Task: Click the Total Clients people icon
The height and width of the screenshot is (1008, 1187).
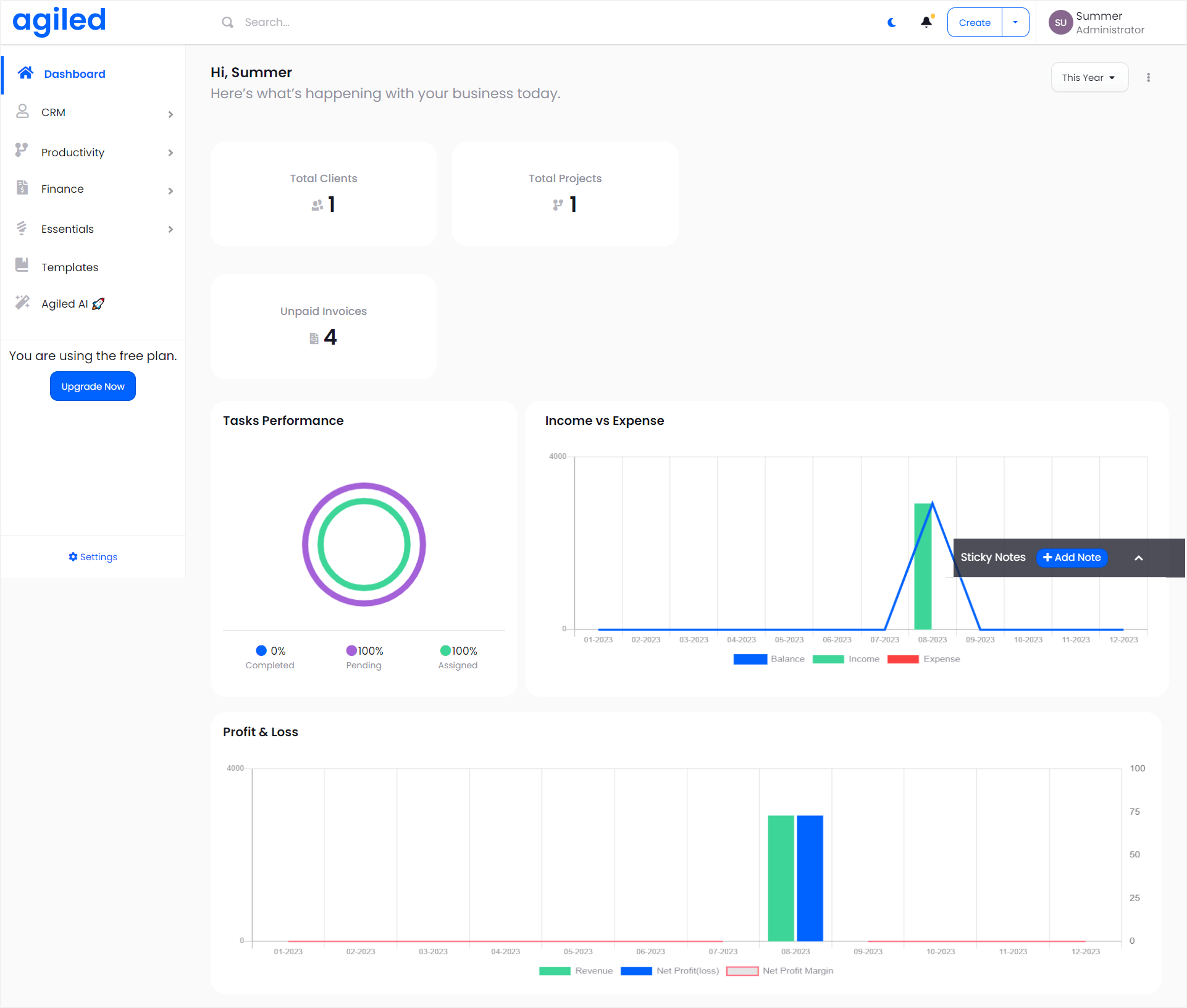Action: [317, 205]
